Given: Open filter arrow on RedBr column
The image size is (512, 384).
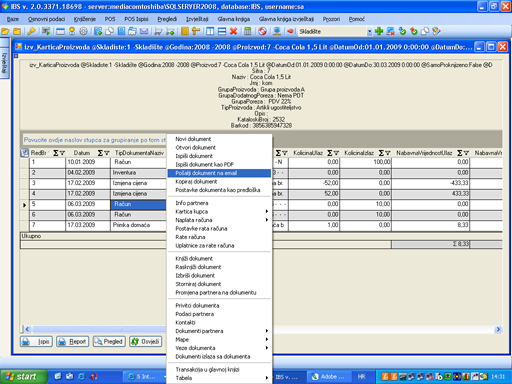Looking at the screenshot, I should pyautogui.click(x=62, y=153).
